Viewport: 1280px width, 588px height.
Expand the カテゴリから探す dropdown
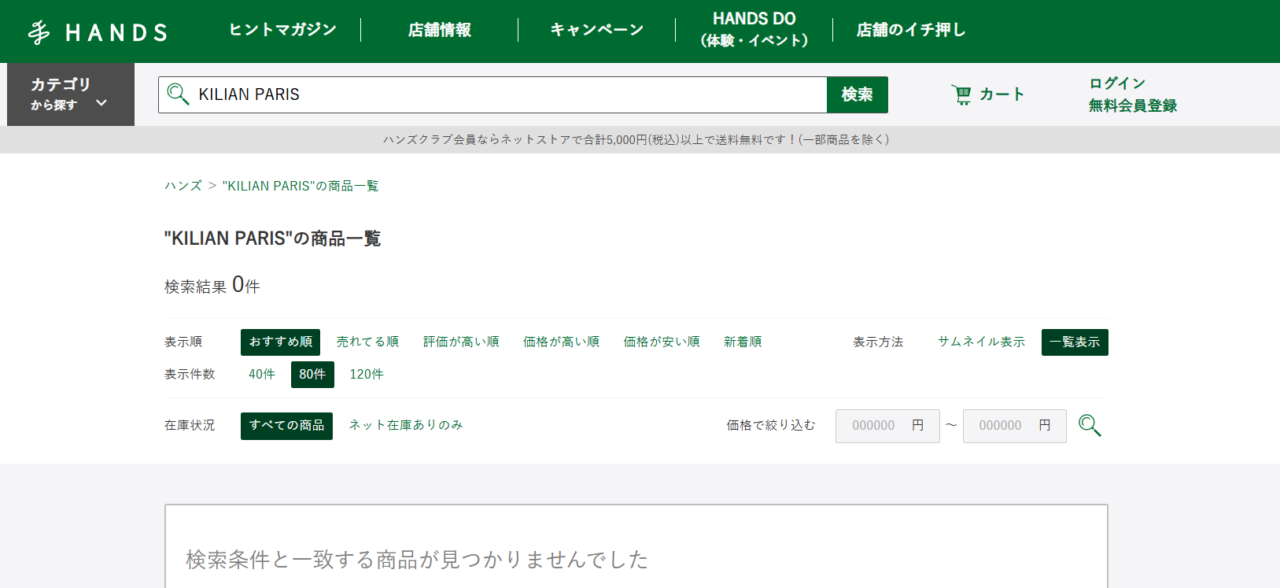click(x=70, y=94)
